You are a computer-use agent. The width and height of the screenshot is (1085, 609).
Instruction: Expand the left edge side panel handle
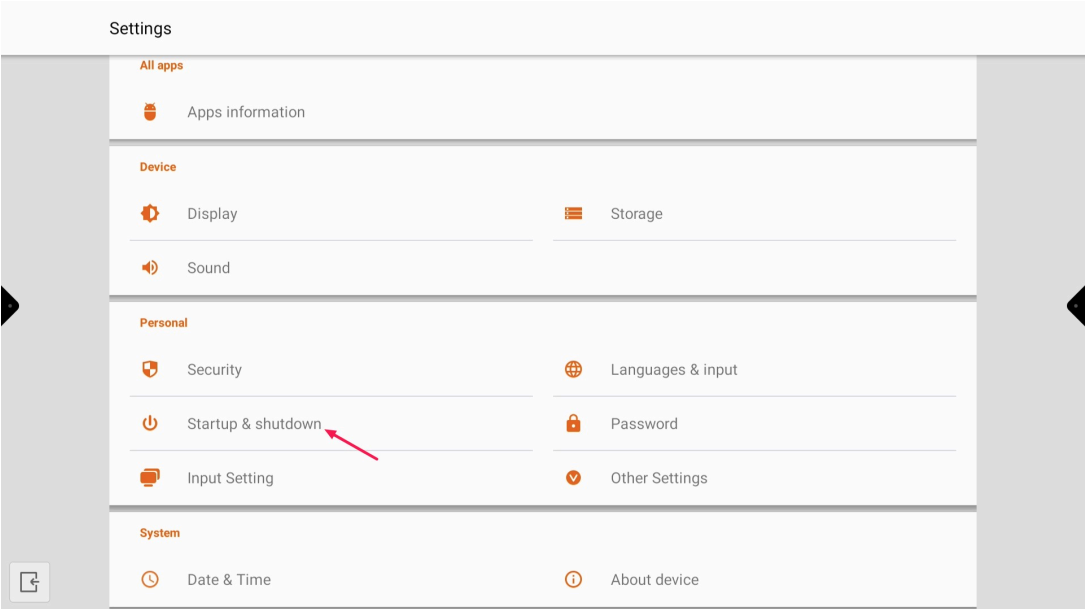click(9, 305)
